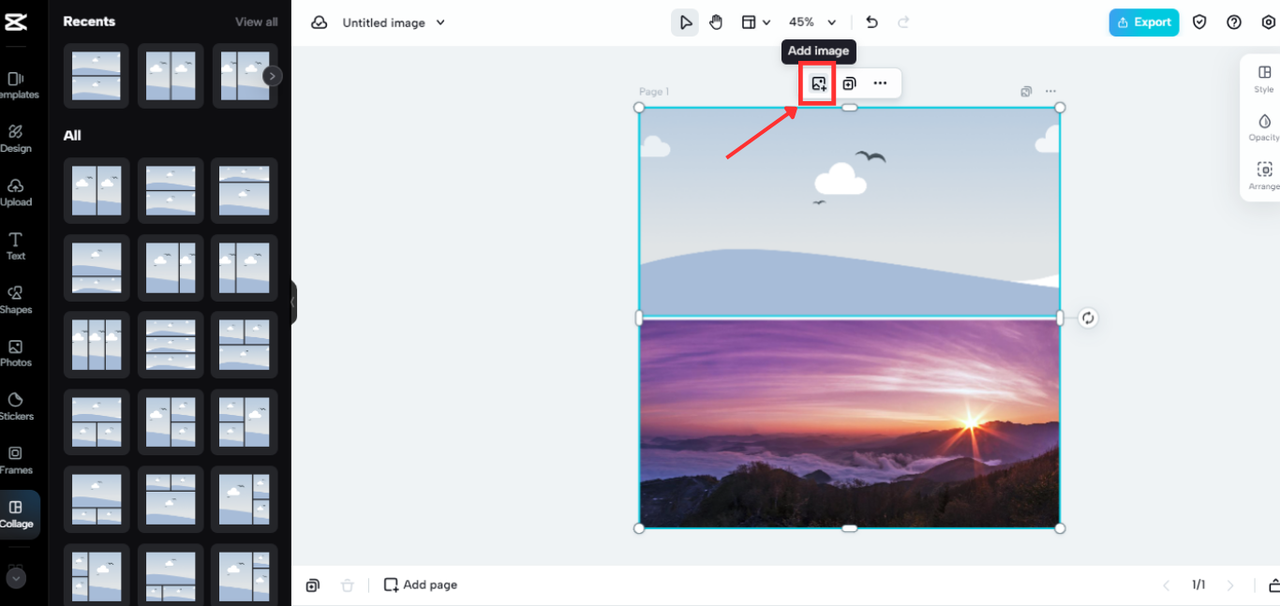Click the Redo arrow

[904, 22]
